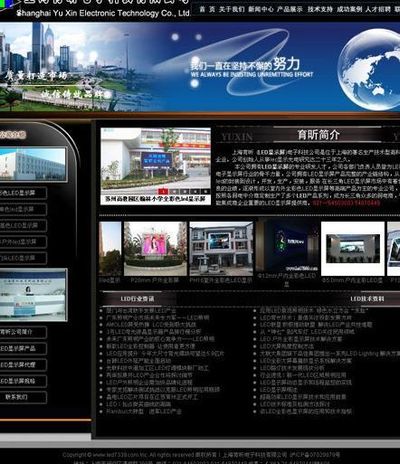Open PH16 室外全彩色LED product thumbnail
The height and width of the screenshot is (464, 400).
(x=221, y=249)
